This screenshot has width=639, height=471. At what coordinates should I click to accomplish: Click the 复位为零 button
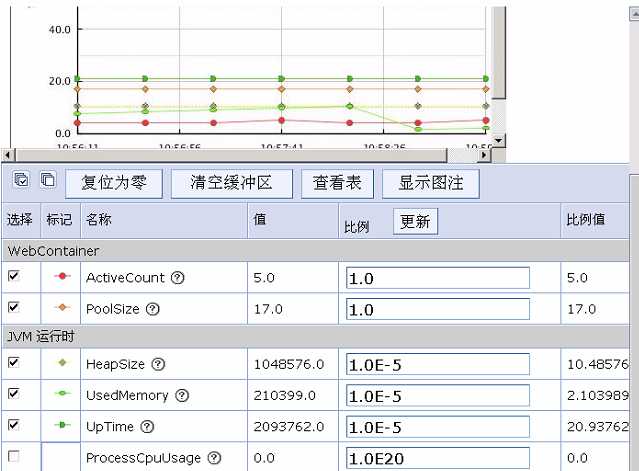[114, 183]
